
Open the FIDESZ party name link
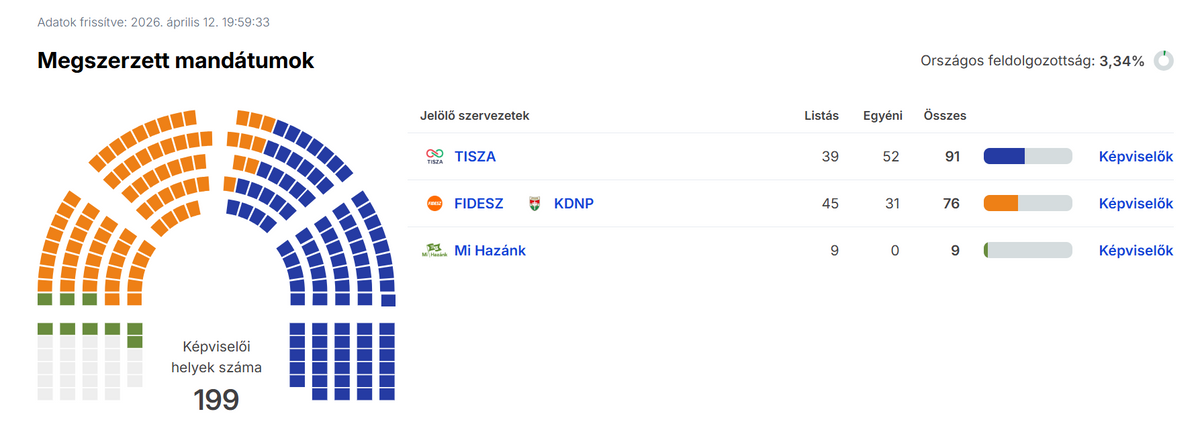click(479, 204)
